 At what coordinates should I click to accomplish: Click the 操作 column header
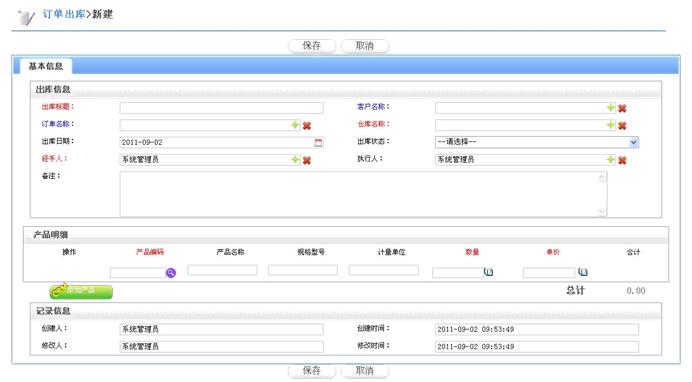[x=69, y=252]
